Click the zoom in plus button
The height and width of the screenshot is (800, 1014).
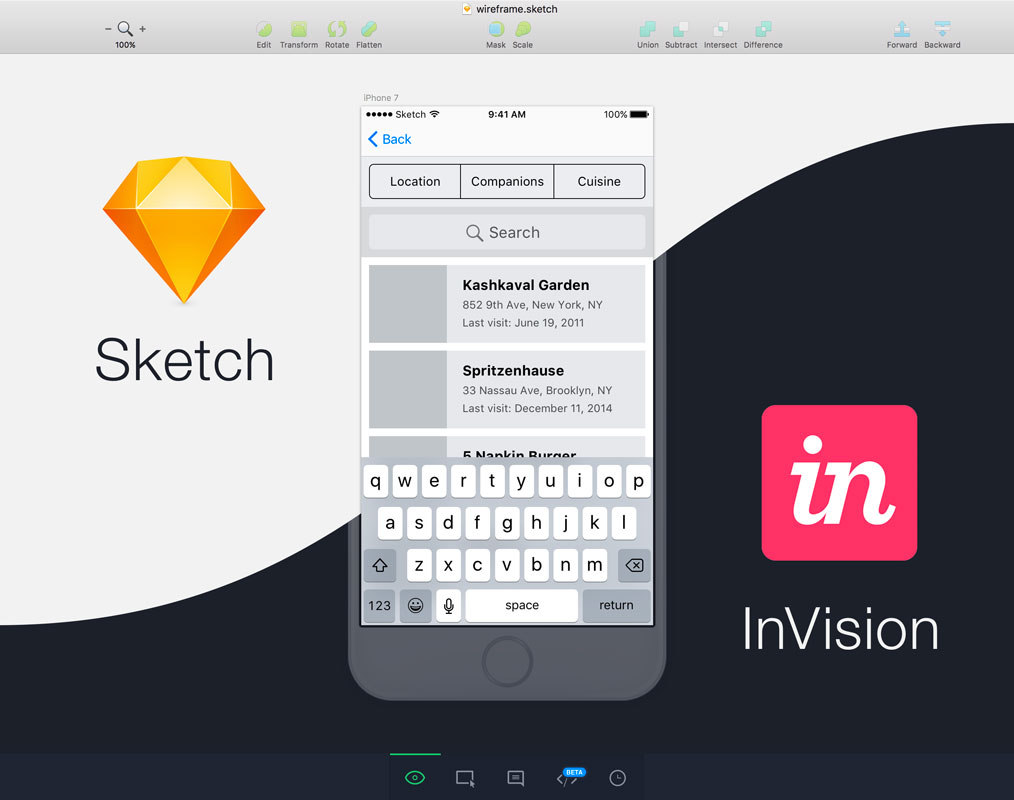click(x=142, y=29)
